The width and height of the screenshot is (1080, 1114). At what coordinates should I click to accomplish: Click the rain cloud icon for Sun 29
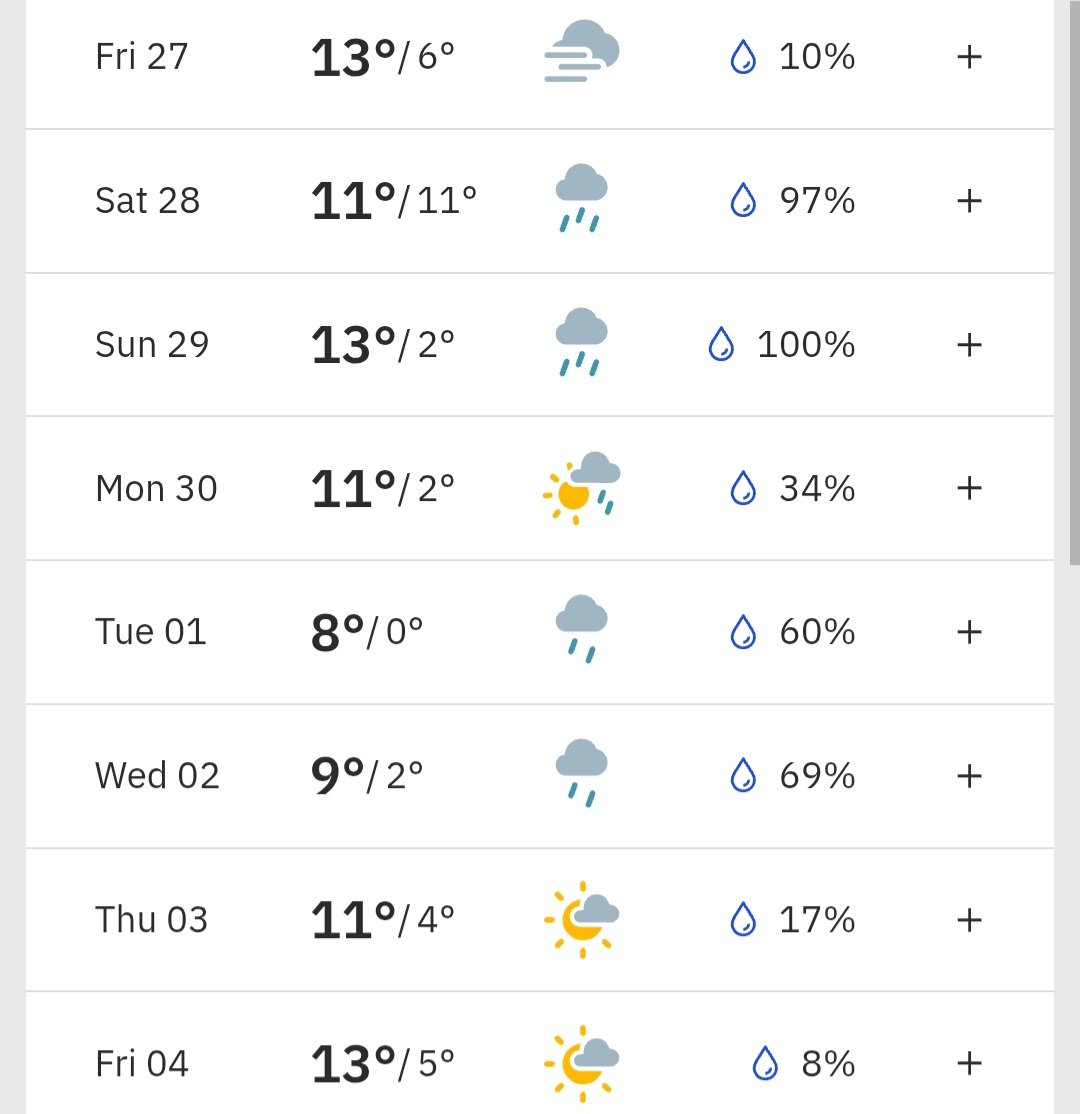[581, 342]
